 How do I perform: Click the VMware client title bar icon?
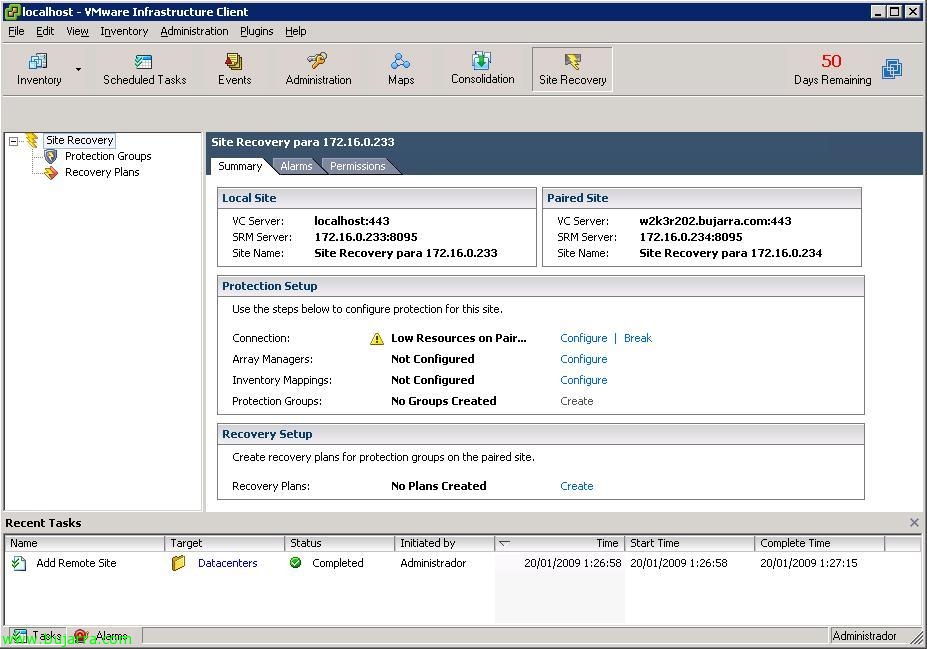point(12,11)
